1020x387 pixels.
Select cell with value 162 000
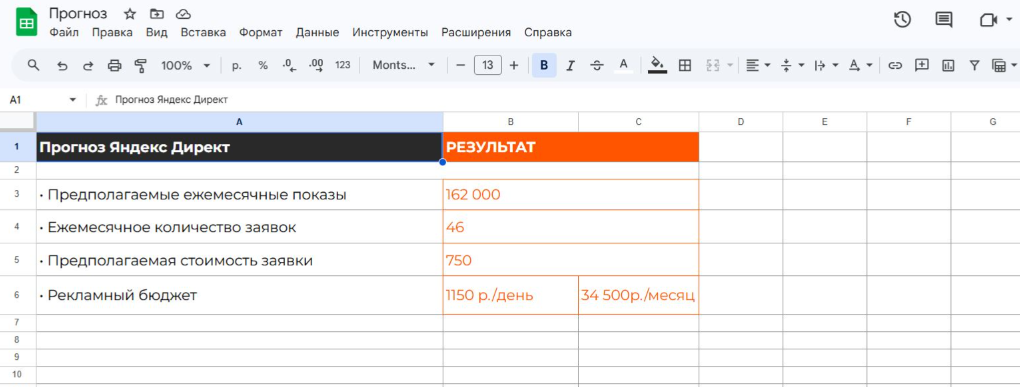571,194
